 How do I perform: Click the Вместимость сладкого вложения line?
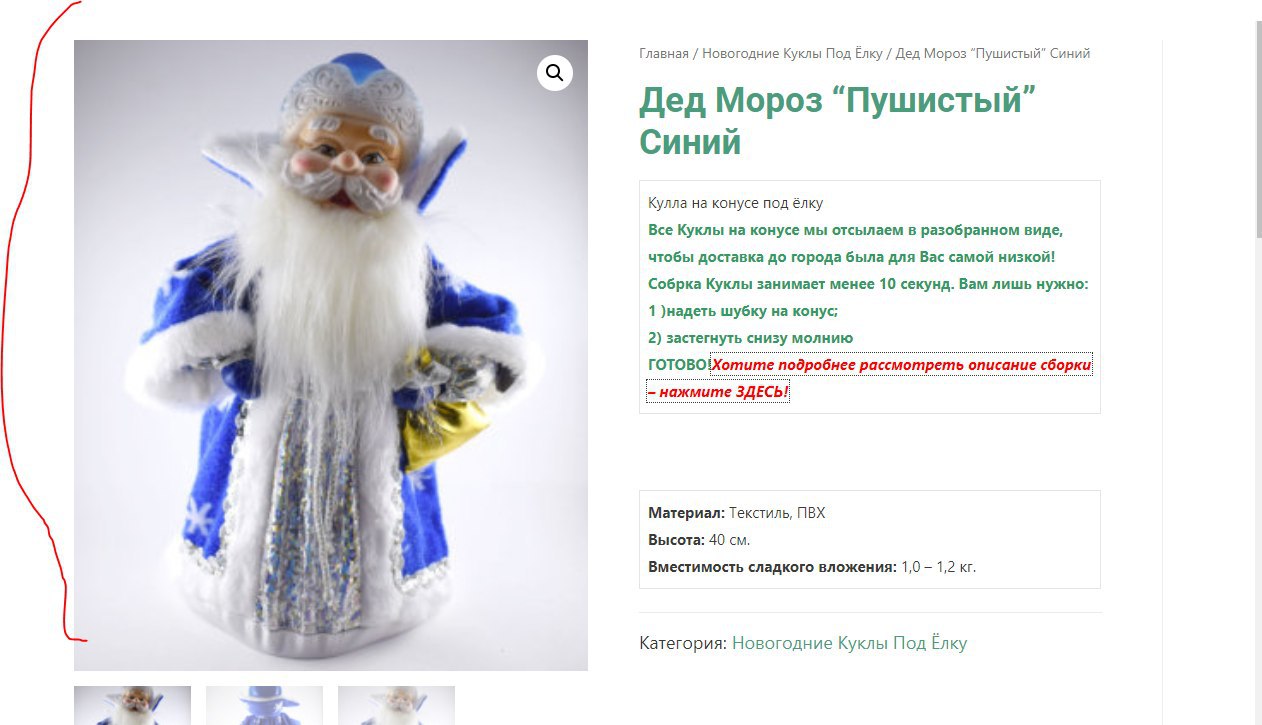coord(812,567)
